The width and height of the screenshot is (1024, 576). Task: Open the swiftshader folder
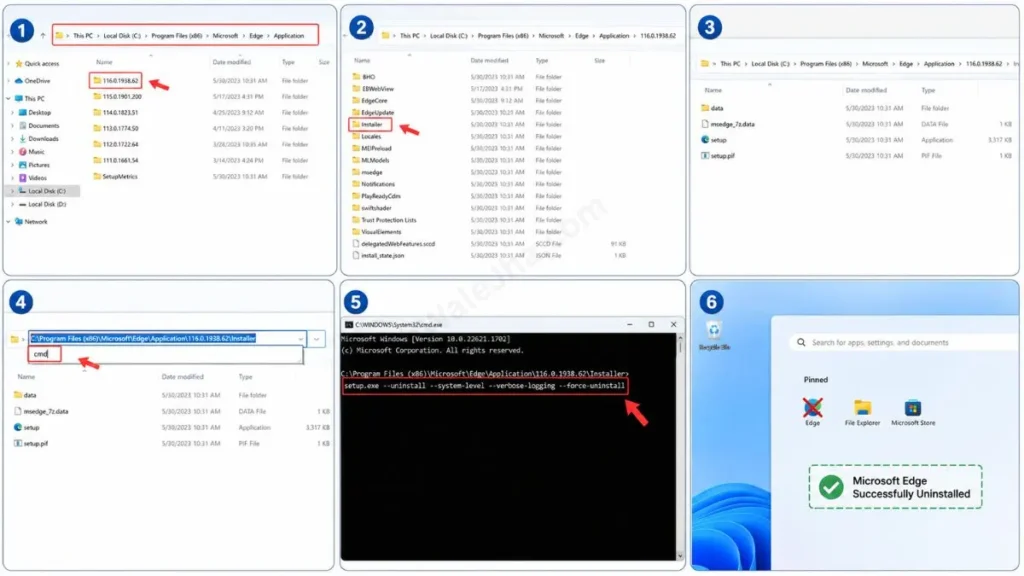click(372, 208)
